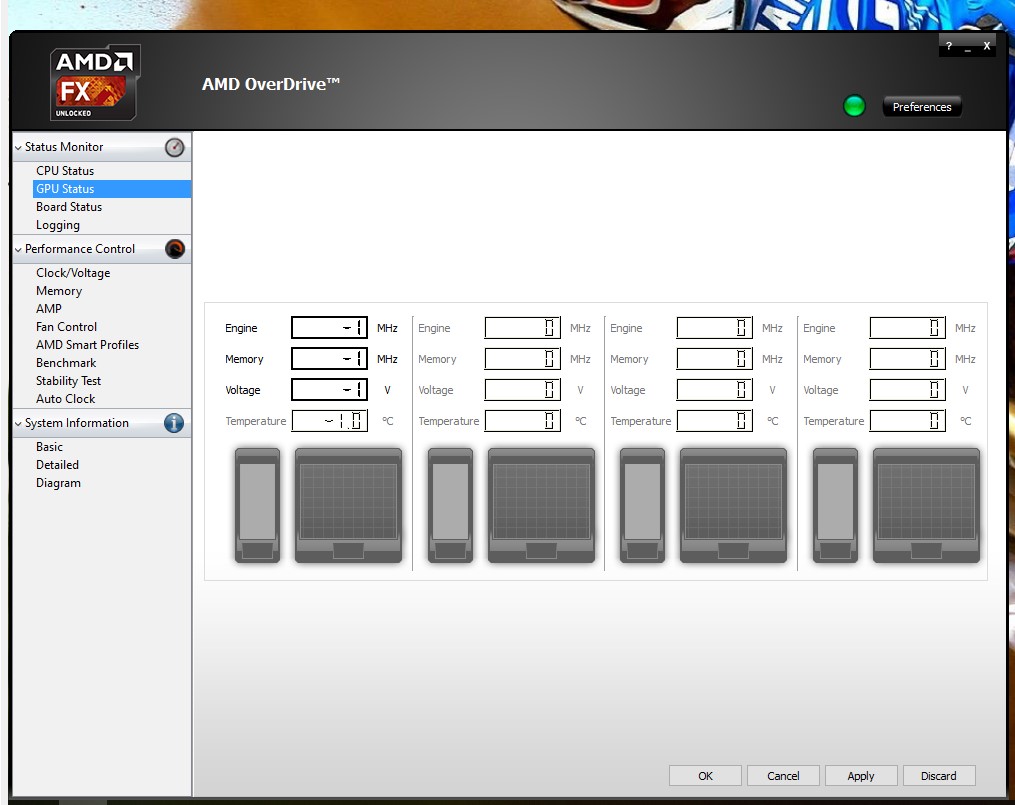This screenshot has width=1015, height=805.
Task: Open AMD Smart Profiles
Action: tap(87, 345)
